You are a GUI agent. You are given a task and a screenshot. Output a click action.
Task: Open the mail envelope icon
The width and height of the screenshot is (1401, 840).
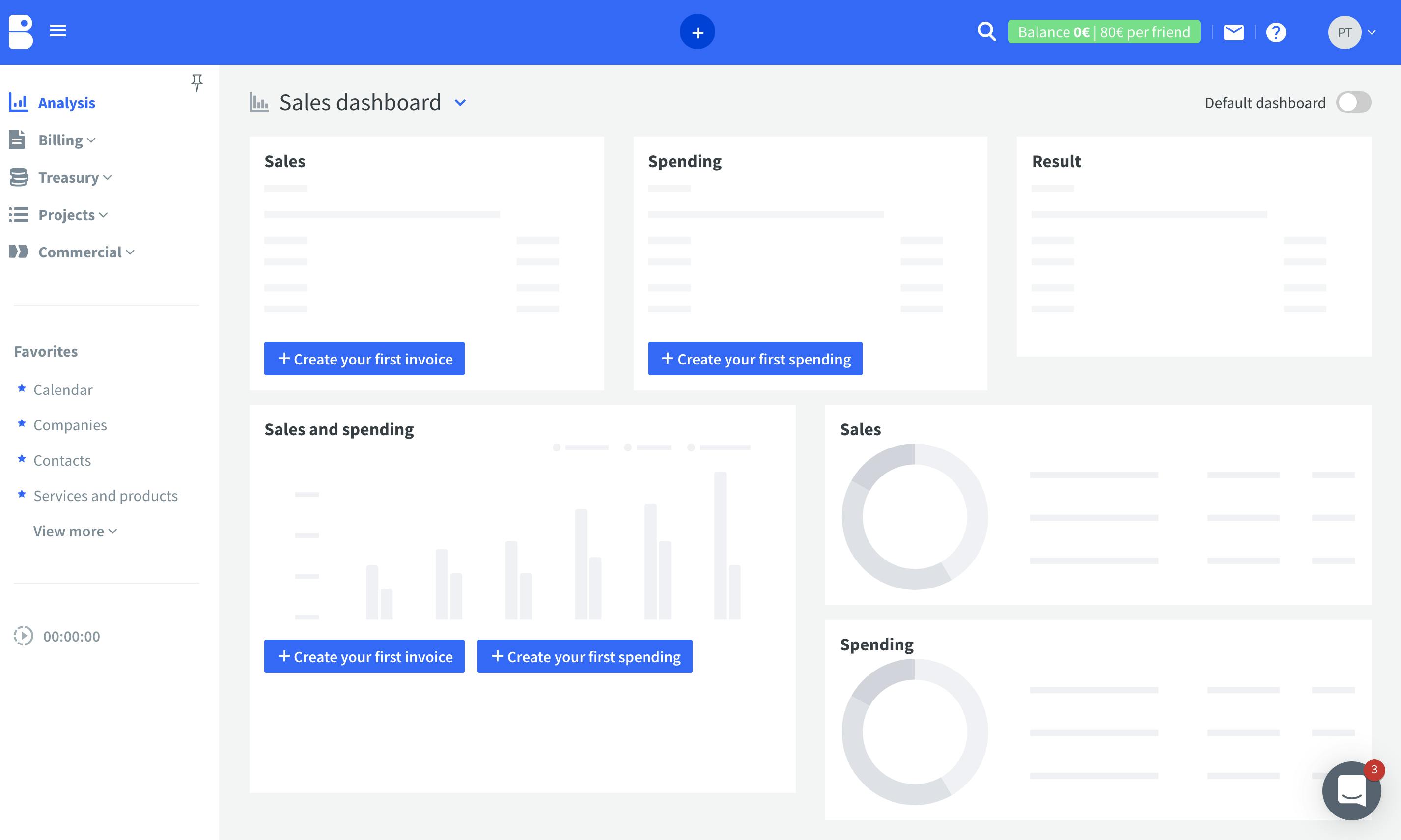point(1233,32)
